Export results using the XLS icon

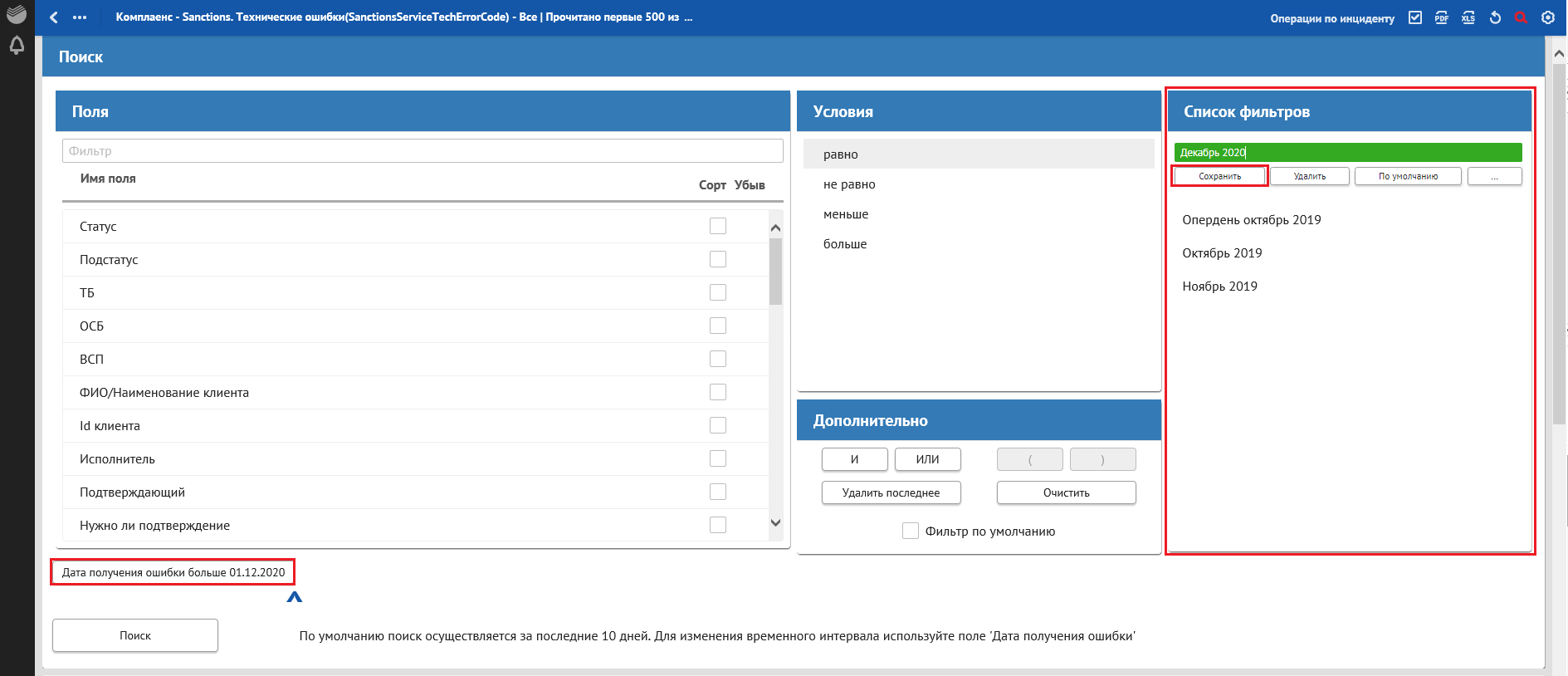pyautogui.click(x=1468, y=17)
